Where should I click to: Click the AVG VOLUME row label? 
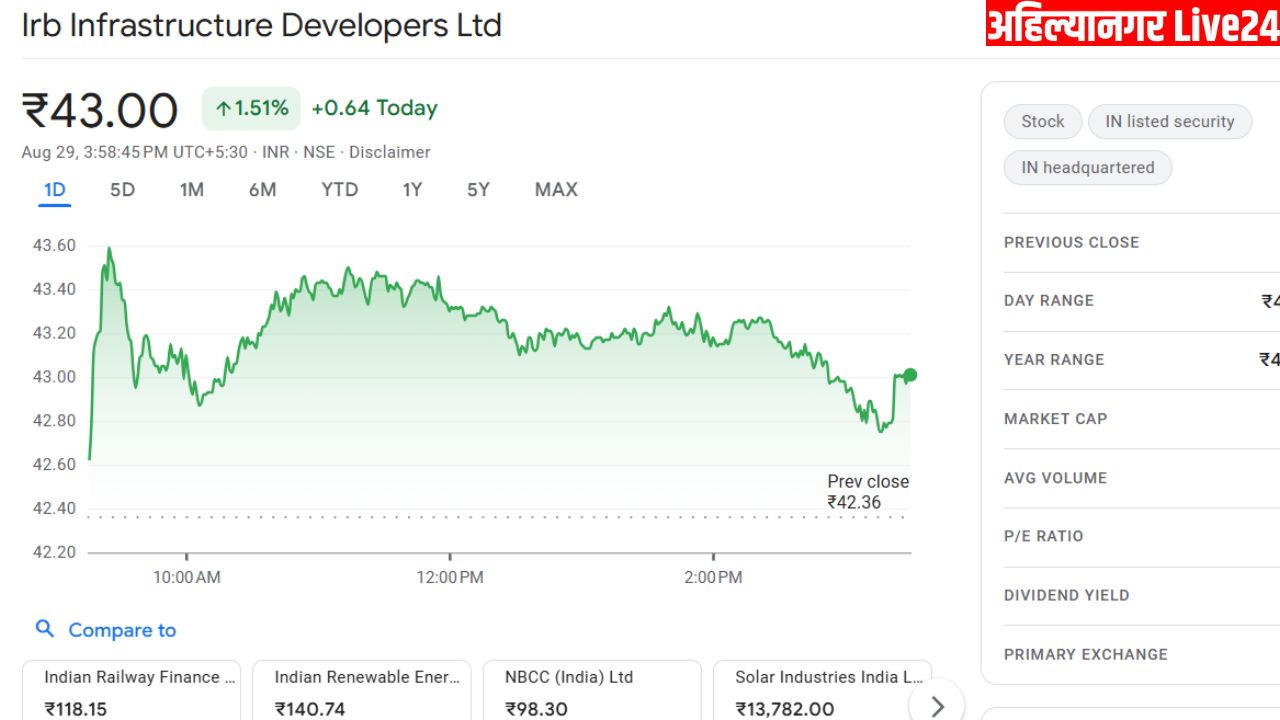(x=1056, y=477)
